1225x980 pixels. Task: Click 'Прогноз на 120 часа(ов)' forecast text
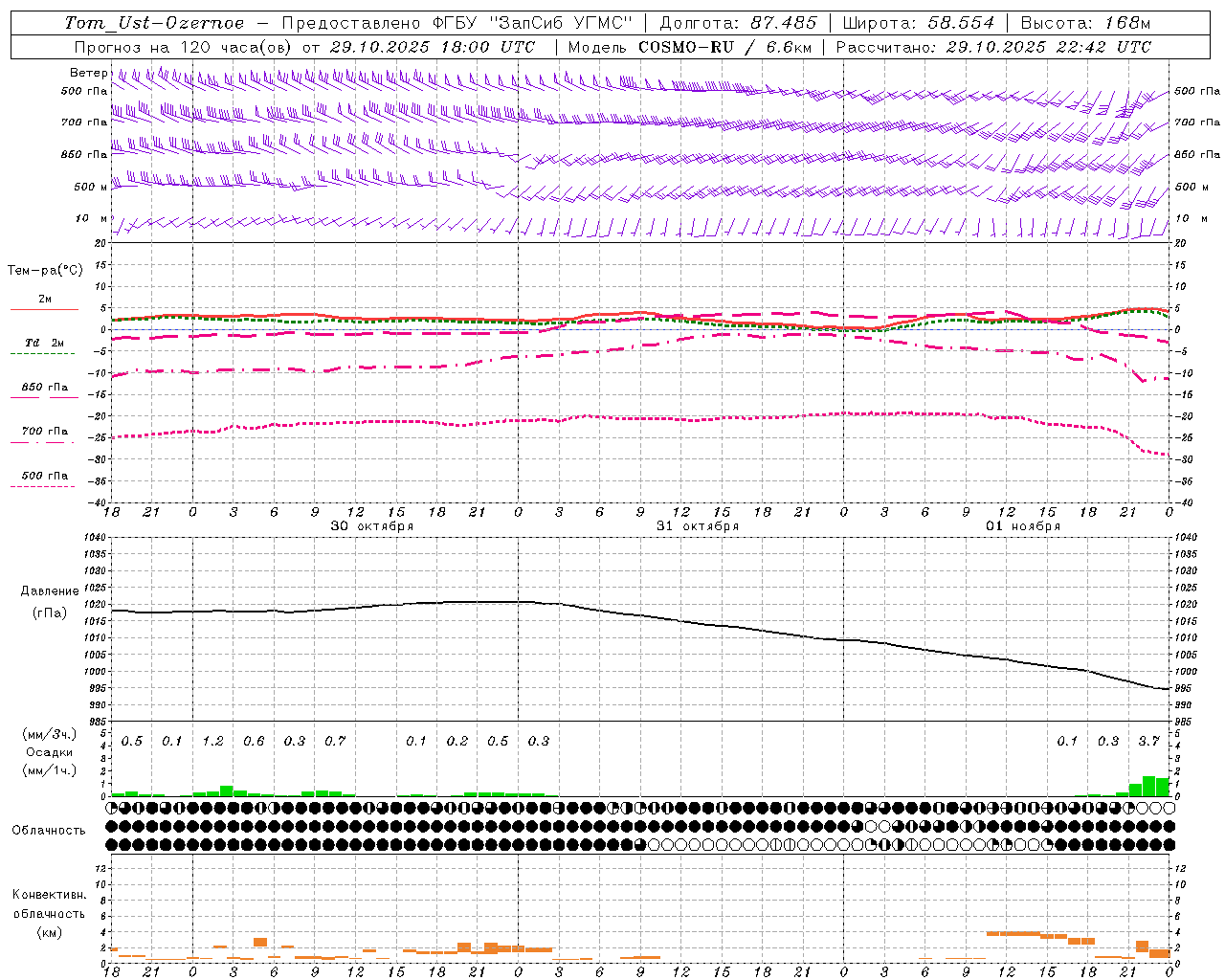click(184, 47)
